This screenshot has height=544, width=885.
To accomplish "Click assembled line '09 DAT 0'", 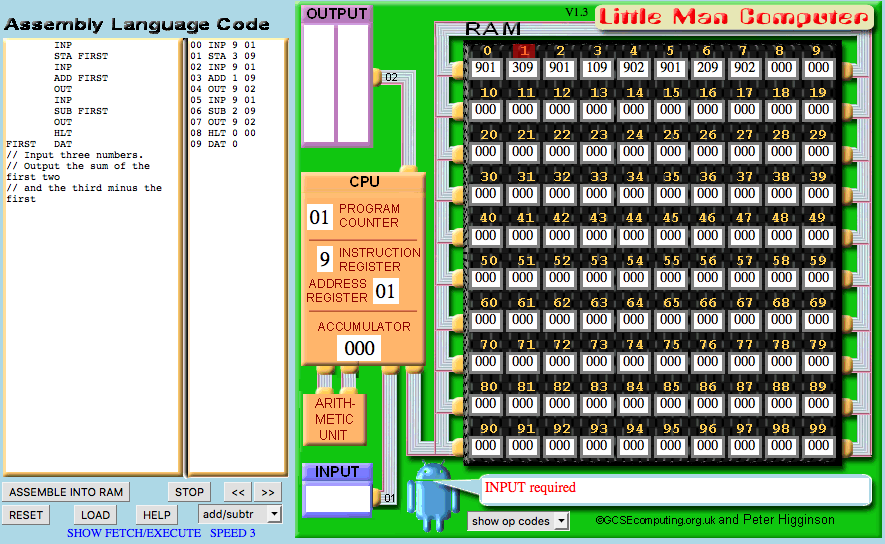I will pos(214,144).
